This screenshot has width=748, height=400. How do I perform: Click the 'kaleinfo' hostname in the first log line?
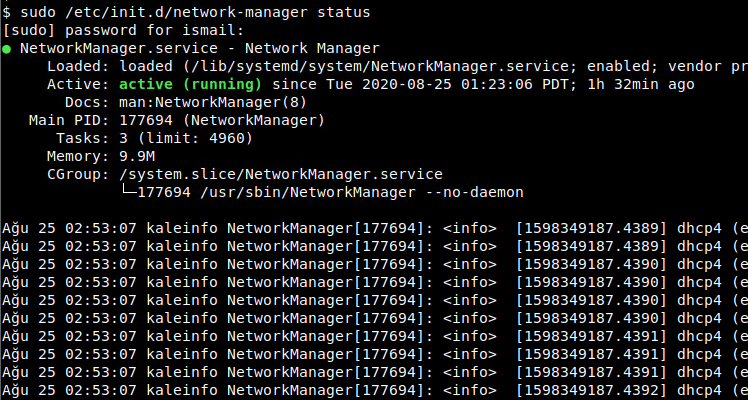(182, 229)
